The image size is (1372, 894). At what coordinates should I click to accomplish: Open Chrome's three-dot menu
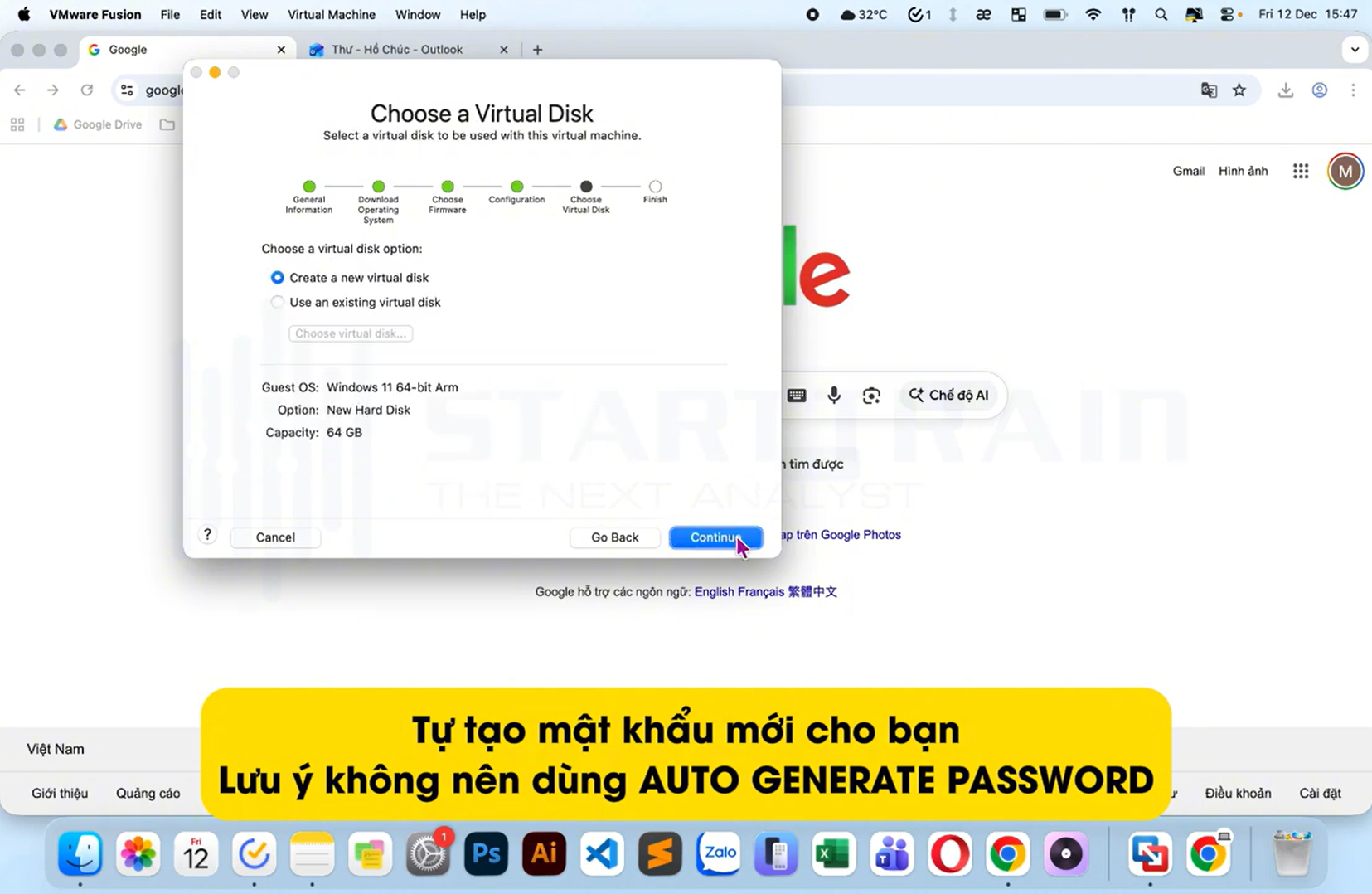coord(1353,90)
